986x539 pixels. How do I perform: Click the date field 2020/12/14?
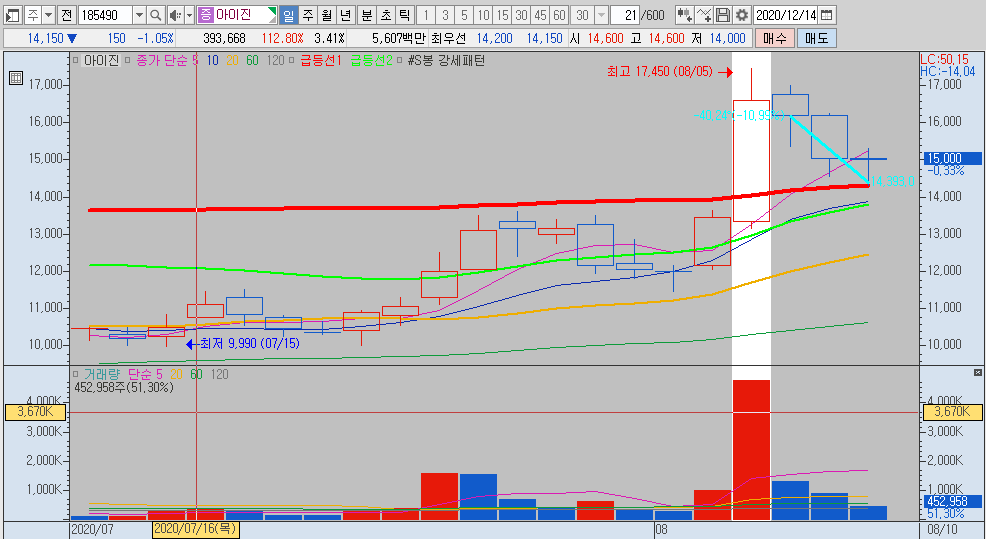click(x=785, y=15)
